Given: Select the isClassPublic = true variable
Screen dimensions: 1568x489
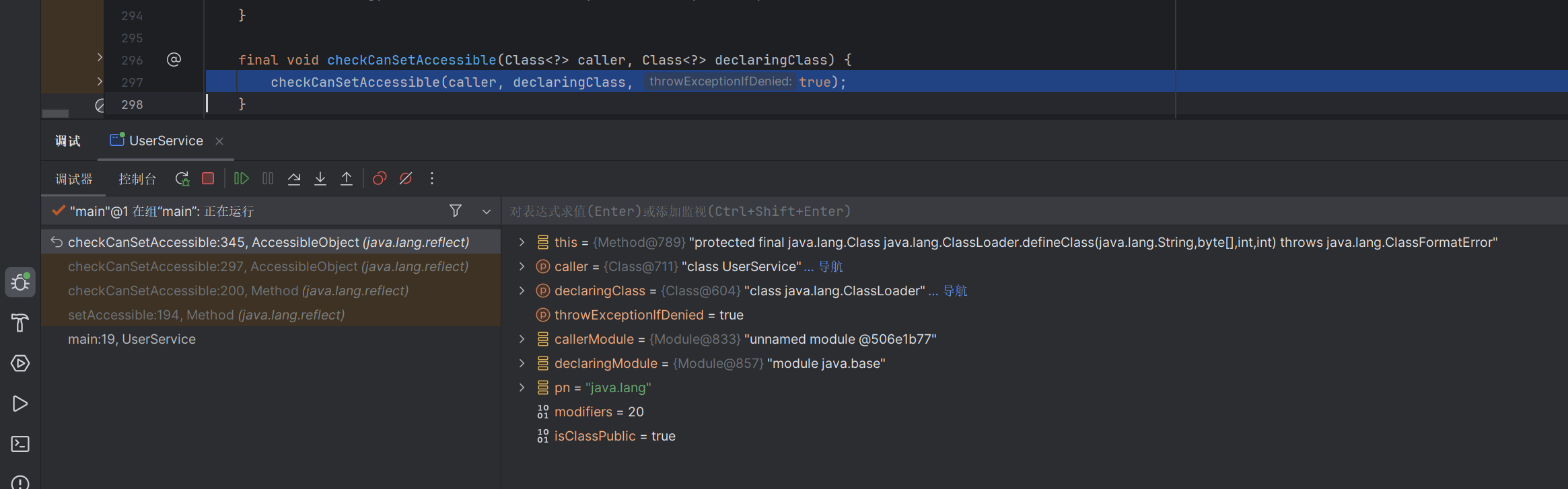Looking at the screenshot, I should [1034, 436].
